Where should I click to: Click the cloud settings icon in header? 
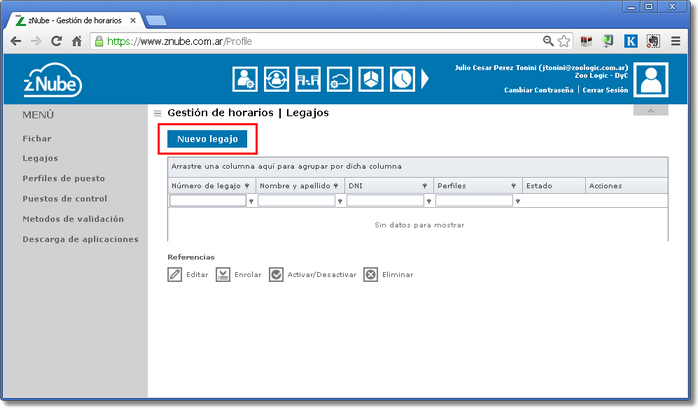pyautogui.click(x=338, y=78)
